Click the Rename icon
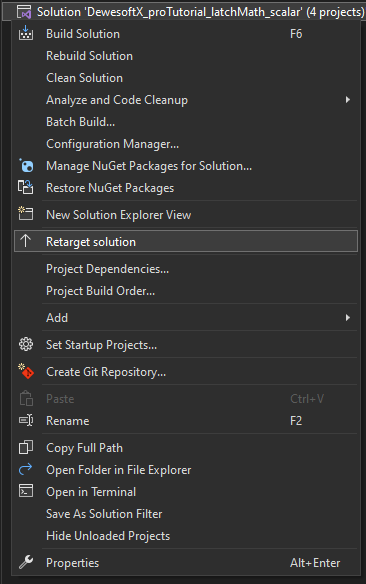The width and height of the screenshot is (366, 584). pos(26,420)
